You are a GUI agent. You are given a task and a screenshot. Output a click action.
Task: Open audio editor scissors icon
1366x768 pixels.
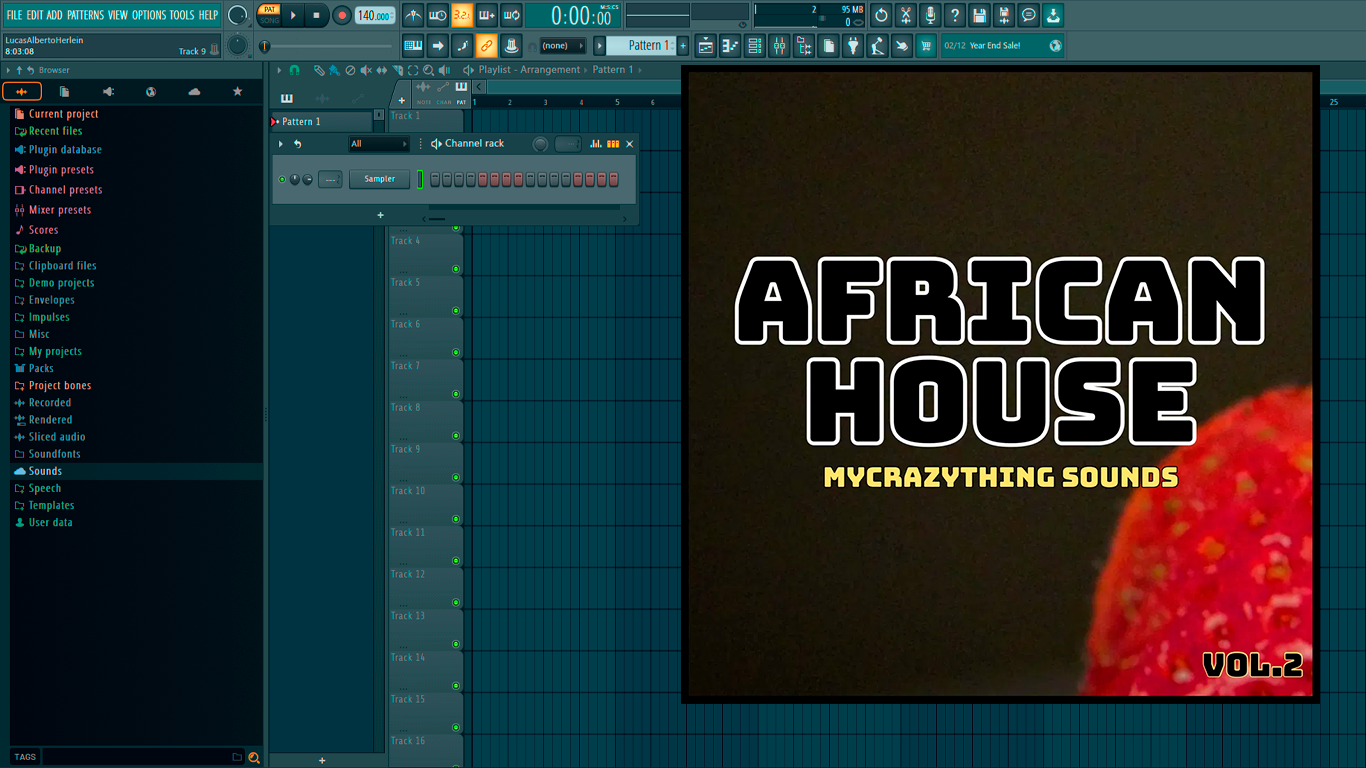pos(906,15)
